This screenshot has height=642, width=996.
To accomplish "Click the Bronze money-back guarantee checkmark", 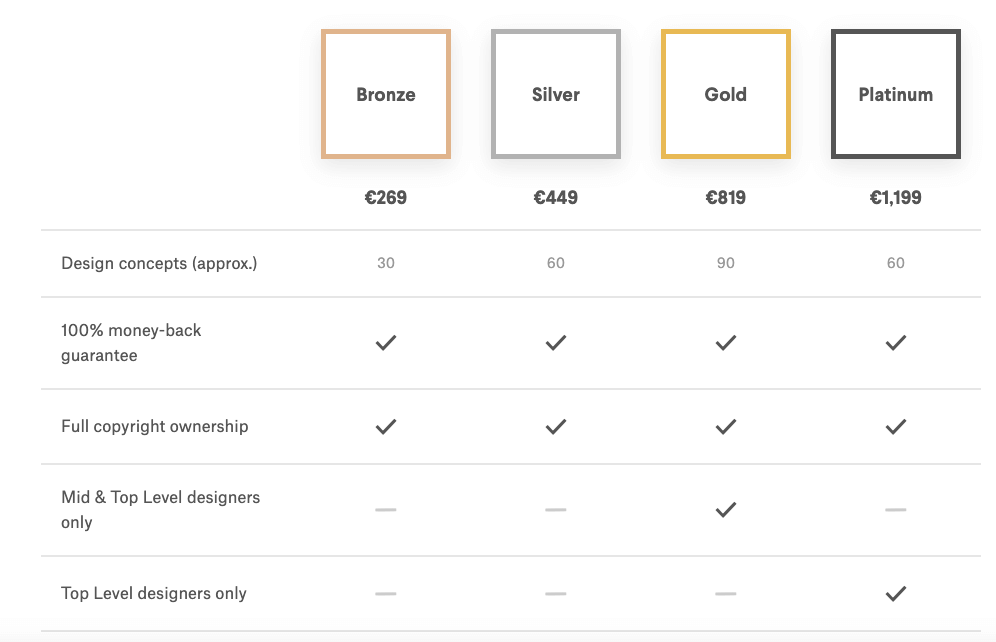I will (x=386, y=343).
